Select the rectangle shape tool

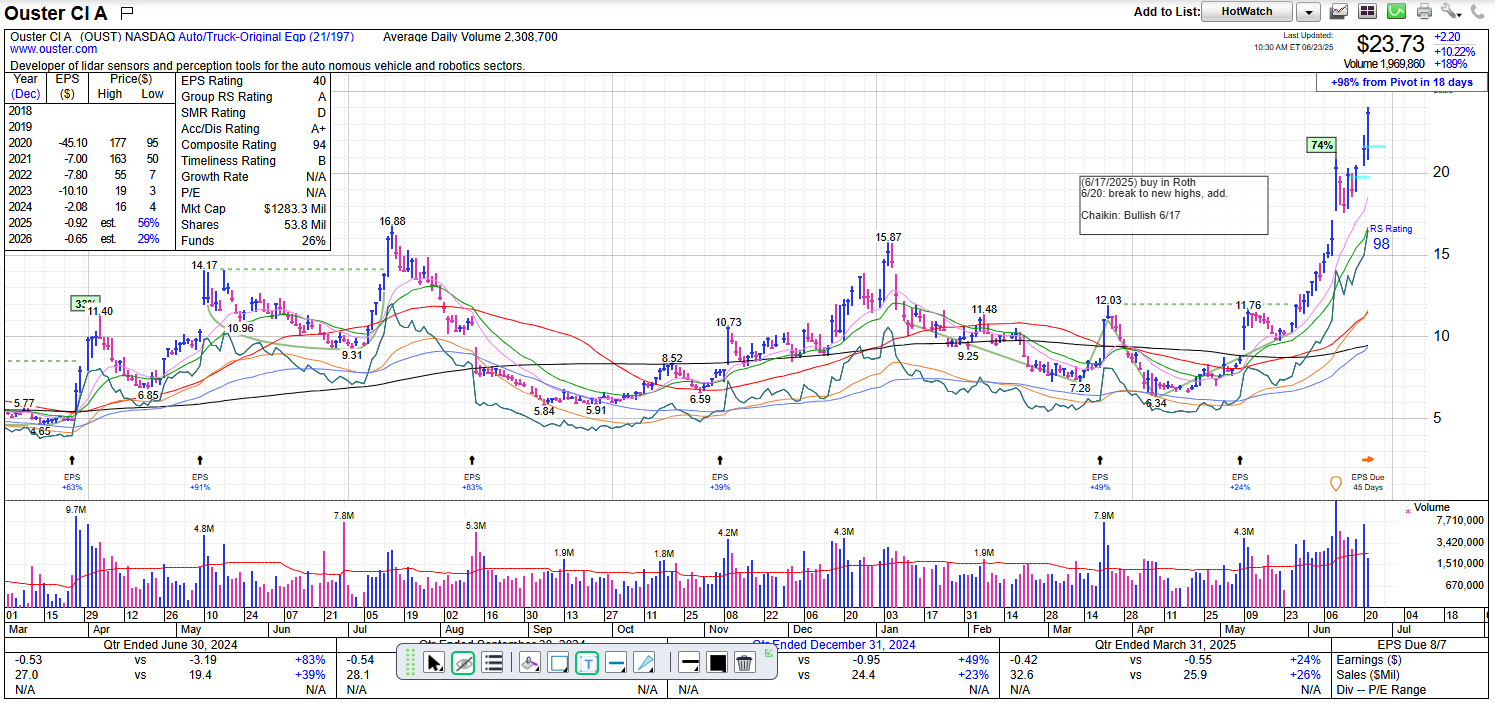coord(558,662)
